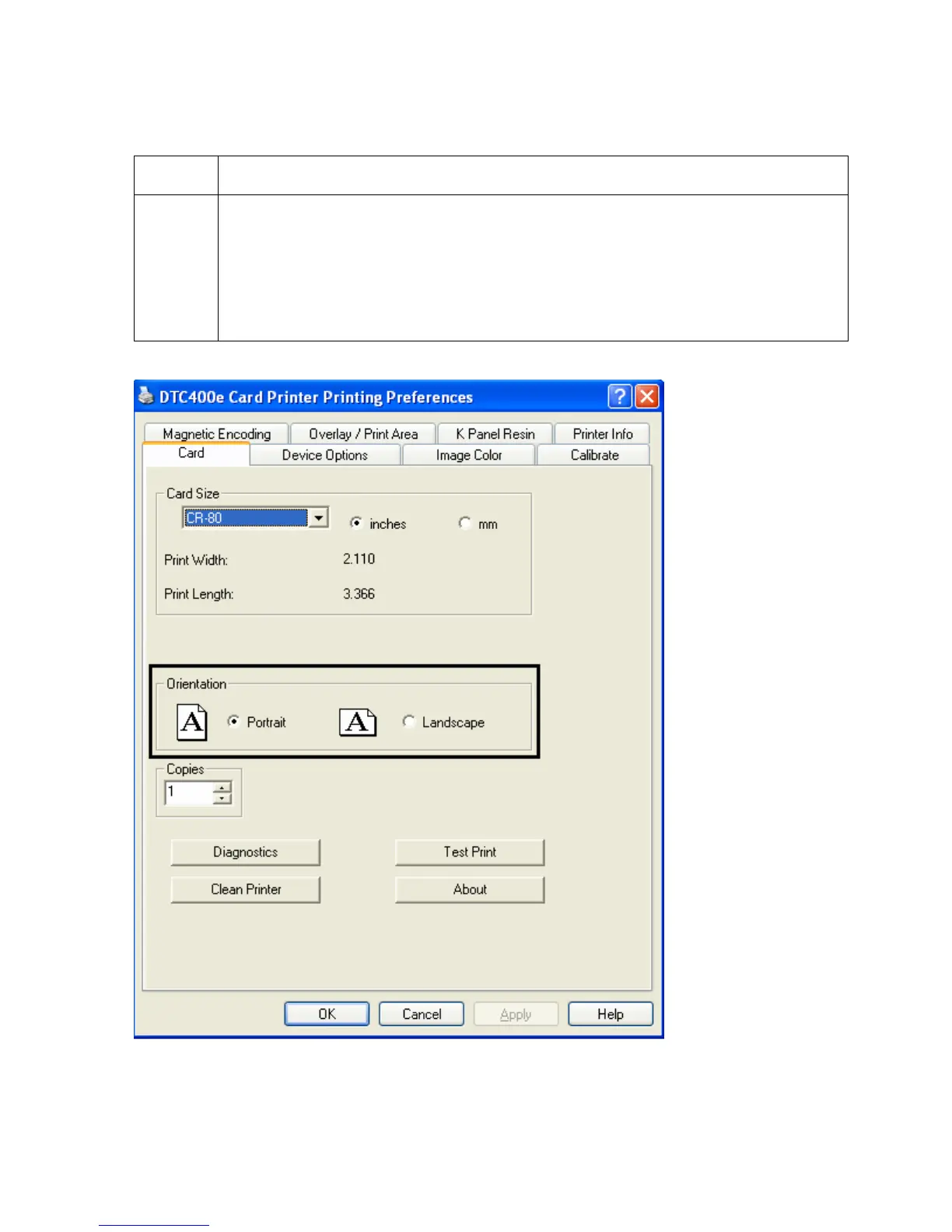Image resolution: width=952 pixels, height=1232 pixels.
Task: Click the Print Width label
Action: pyautogui.click(x=196, y=560)
